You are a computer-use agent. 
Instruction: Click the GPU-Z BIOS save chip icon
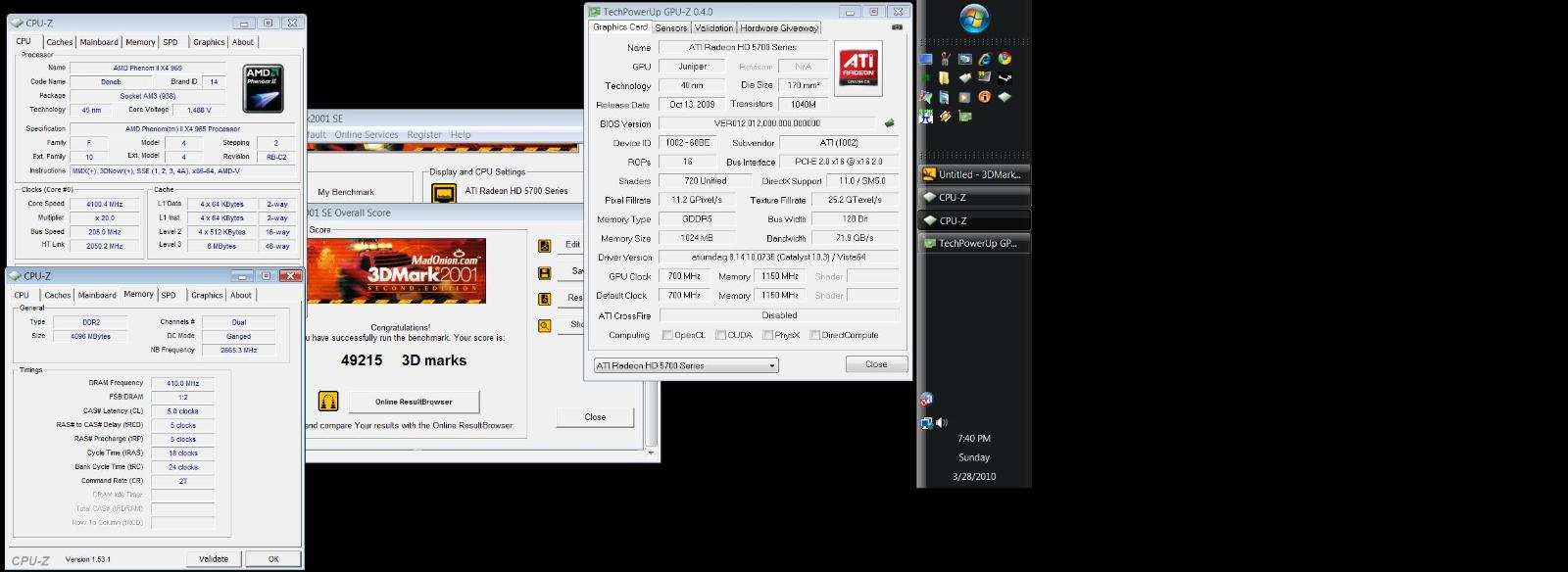[889, 123]
